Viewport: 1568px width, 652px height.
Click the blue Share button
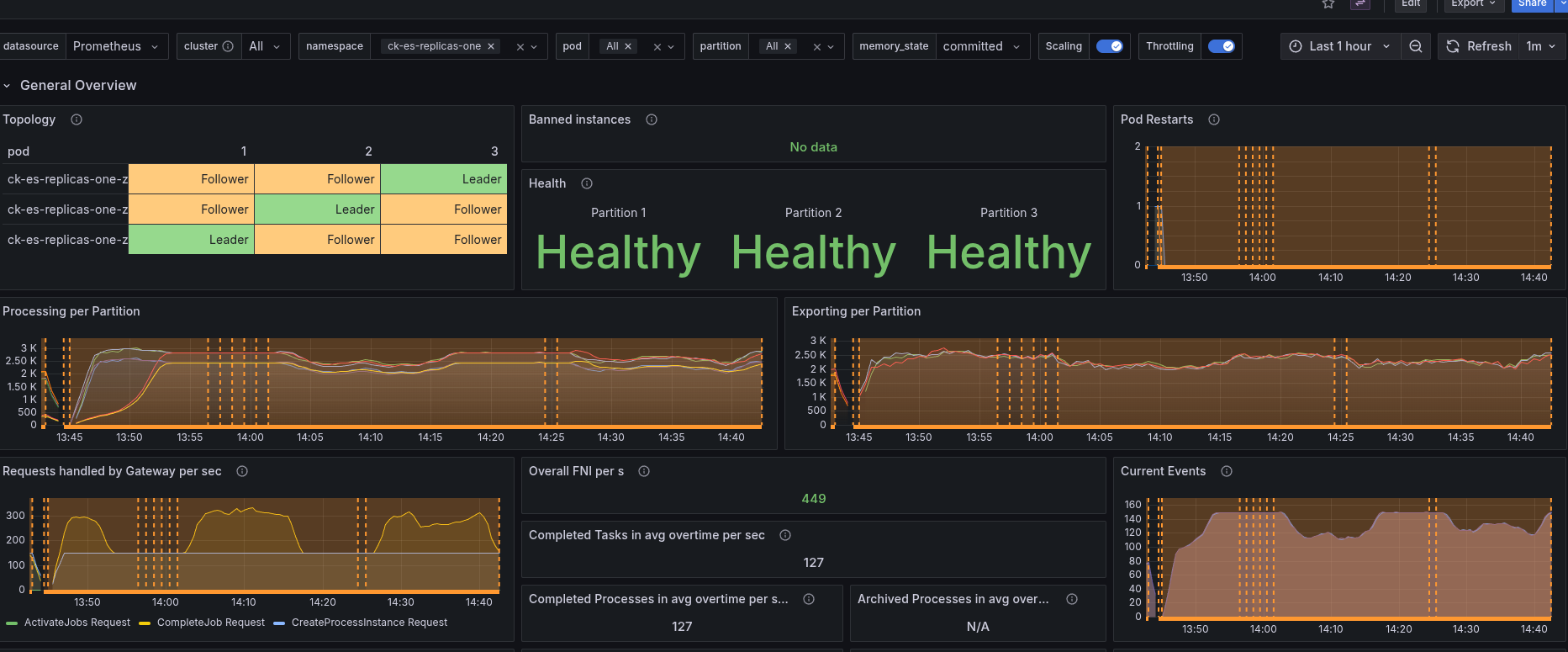click(x=1532, y=3)
